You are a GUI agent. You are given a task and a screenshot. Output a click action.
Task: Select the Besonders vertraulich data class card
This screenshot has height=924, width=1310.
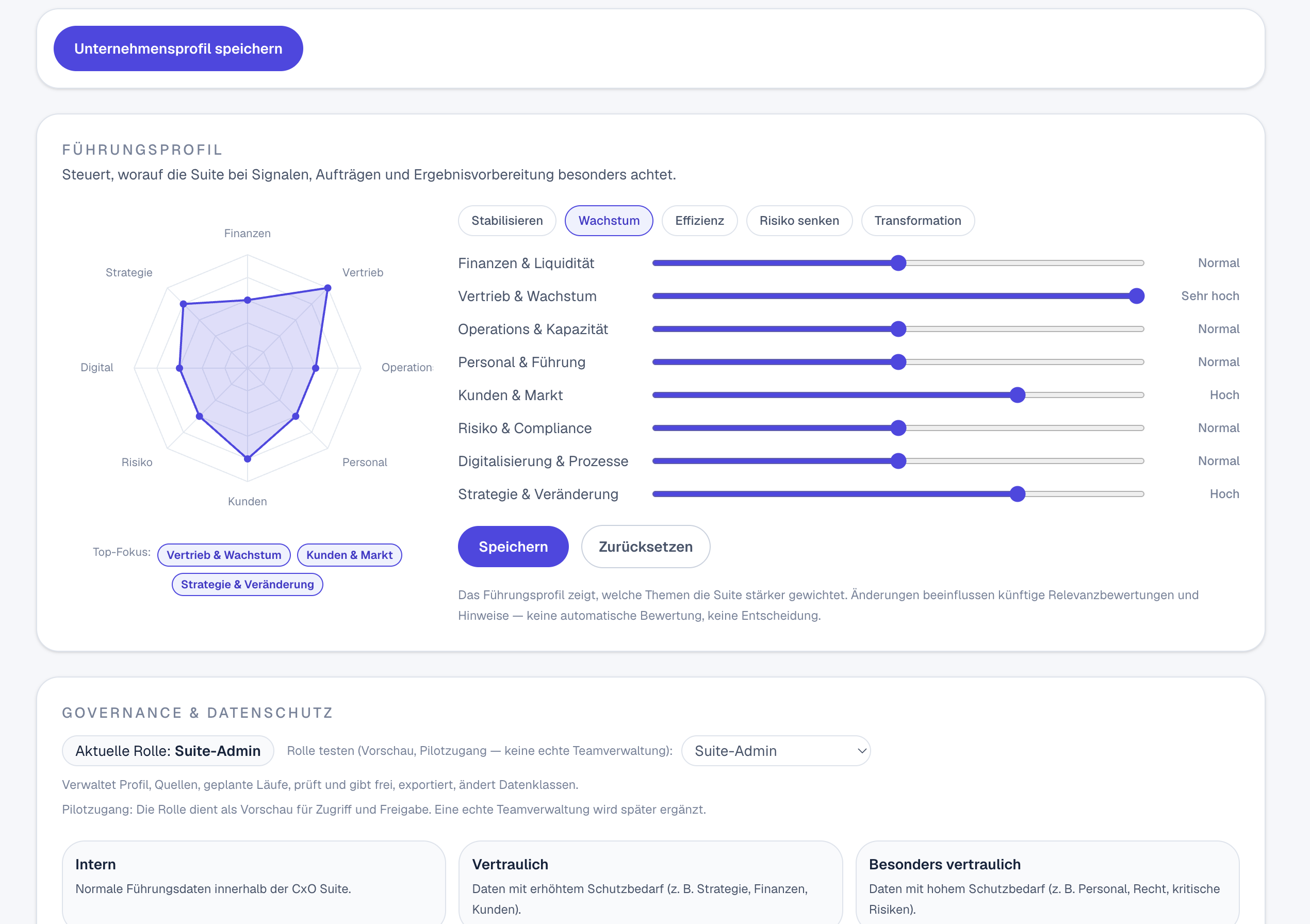click(x=1047, y=882)
